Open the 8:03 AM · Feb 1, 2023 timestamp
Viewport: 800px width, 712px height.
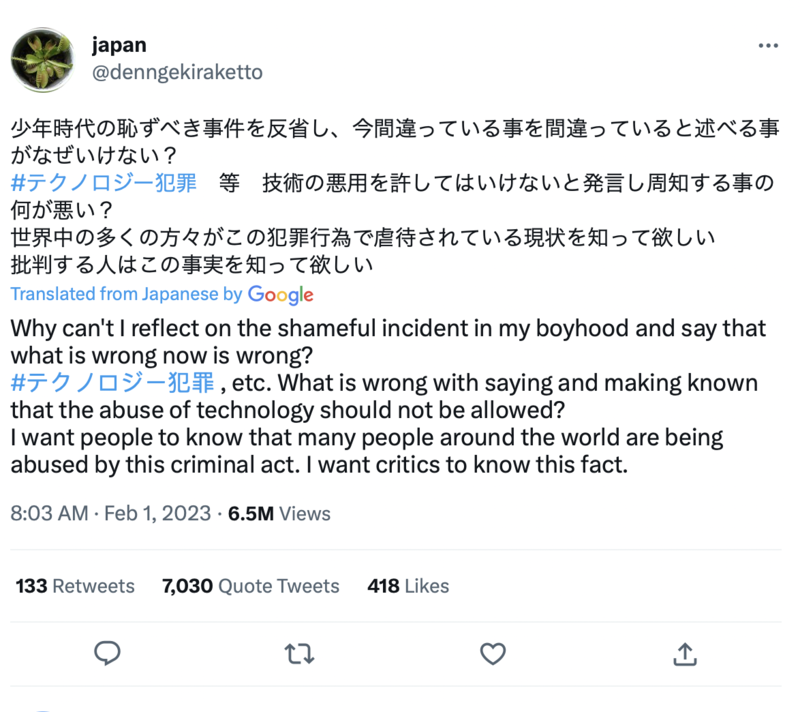click(x=110, y=514)
